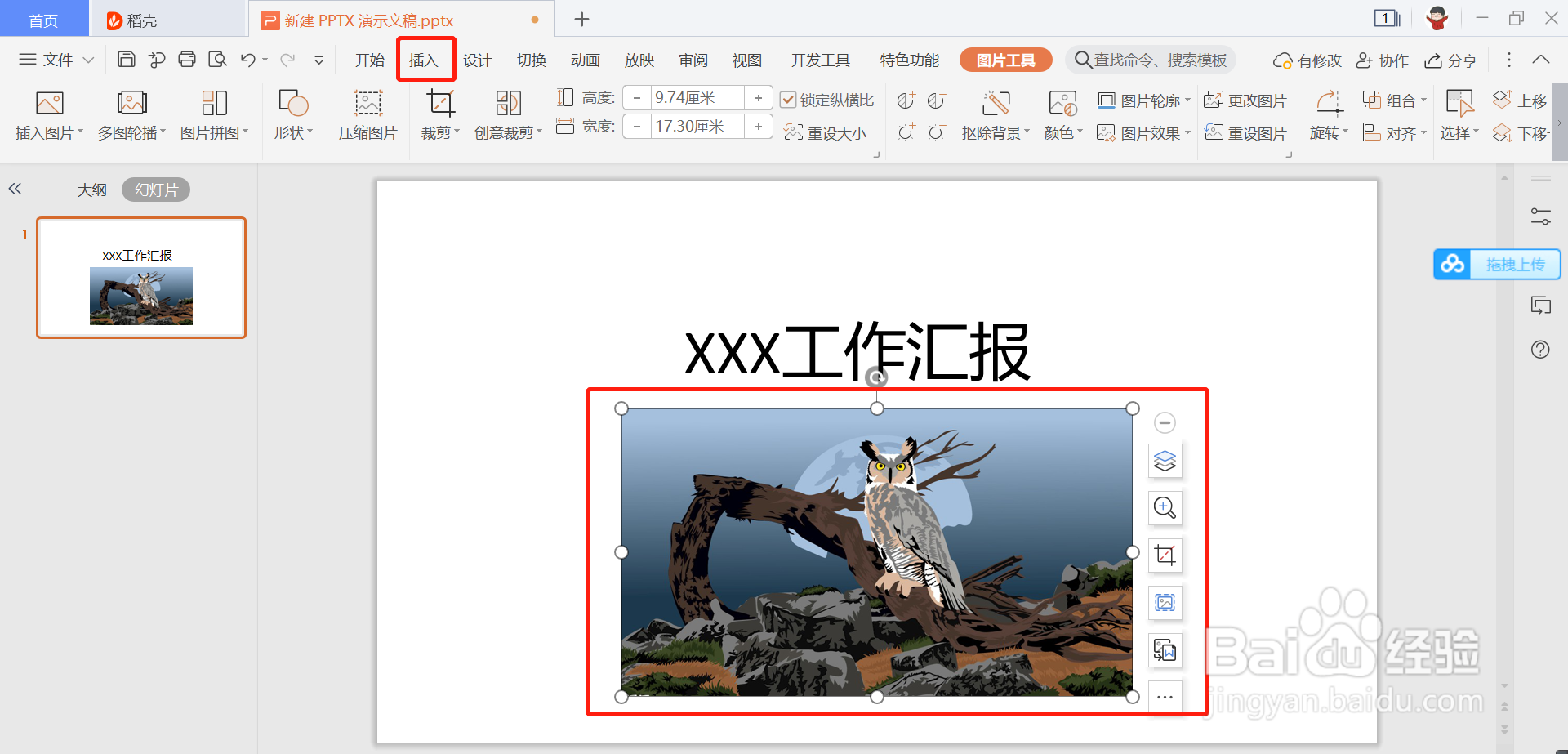Screen dimensions: 1568x754
Task: Open print preview icon
Action: (x=217, y=60)
